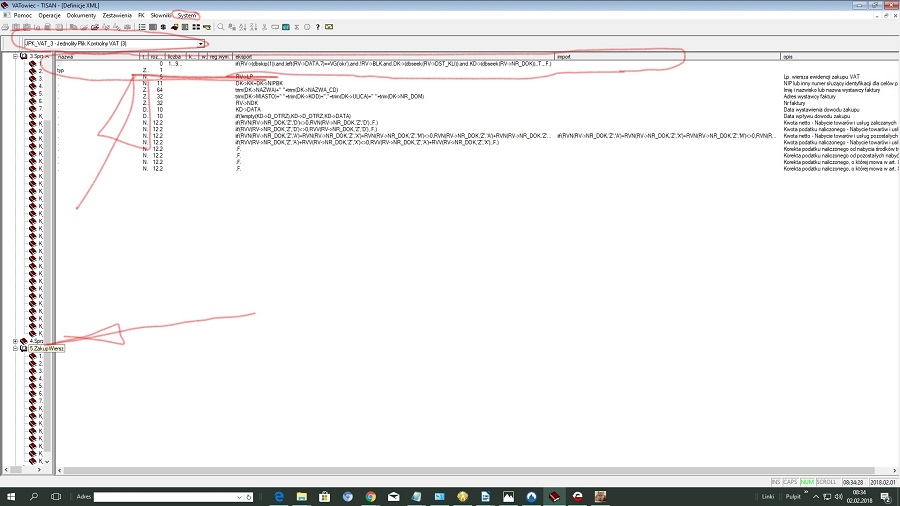Expand the 4.Spr tree node
The width and height of the screenshot is (900, 506).
[15, 341]
